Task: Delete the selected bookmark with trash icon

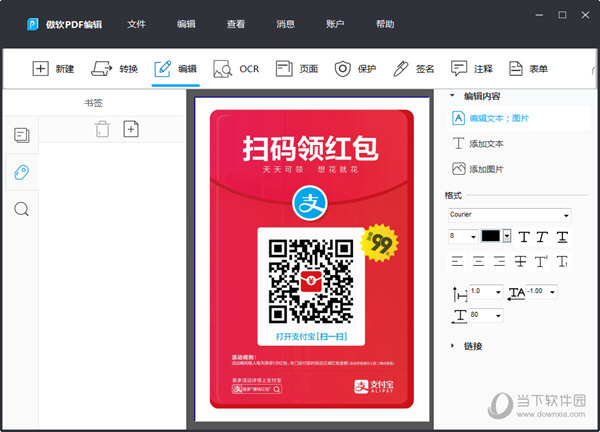Action: coord(102,129)
